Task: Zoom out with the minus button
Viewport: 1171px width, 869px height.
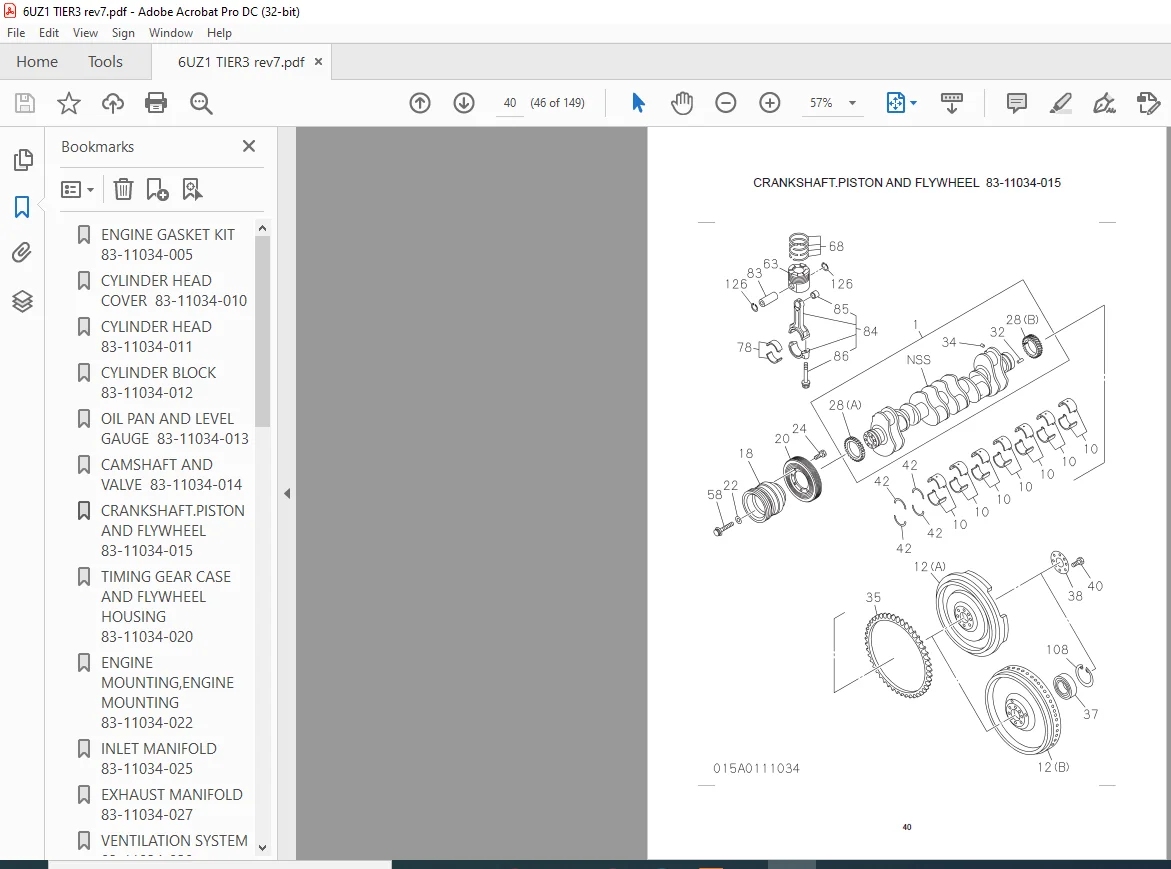Action: 725,103
